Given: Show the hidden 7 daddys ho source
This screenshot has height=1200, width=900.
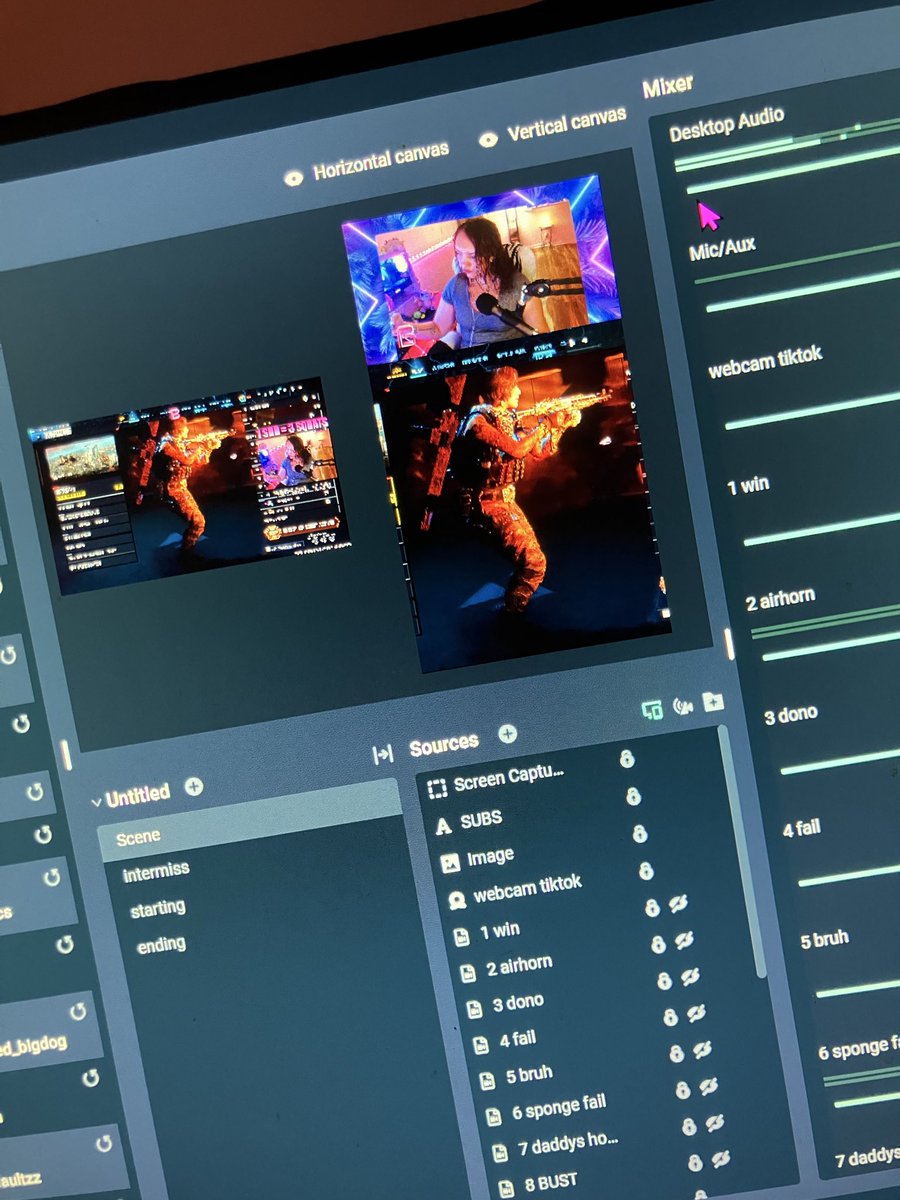Looking at the screenshot, I should pos(715,1123).
